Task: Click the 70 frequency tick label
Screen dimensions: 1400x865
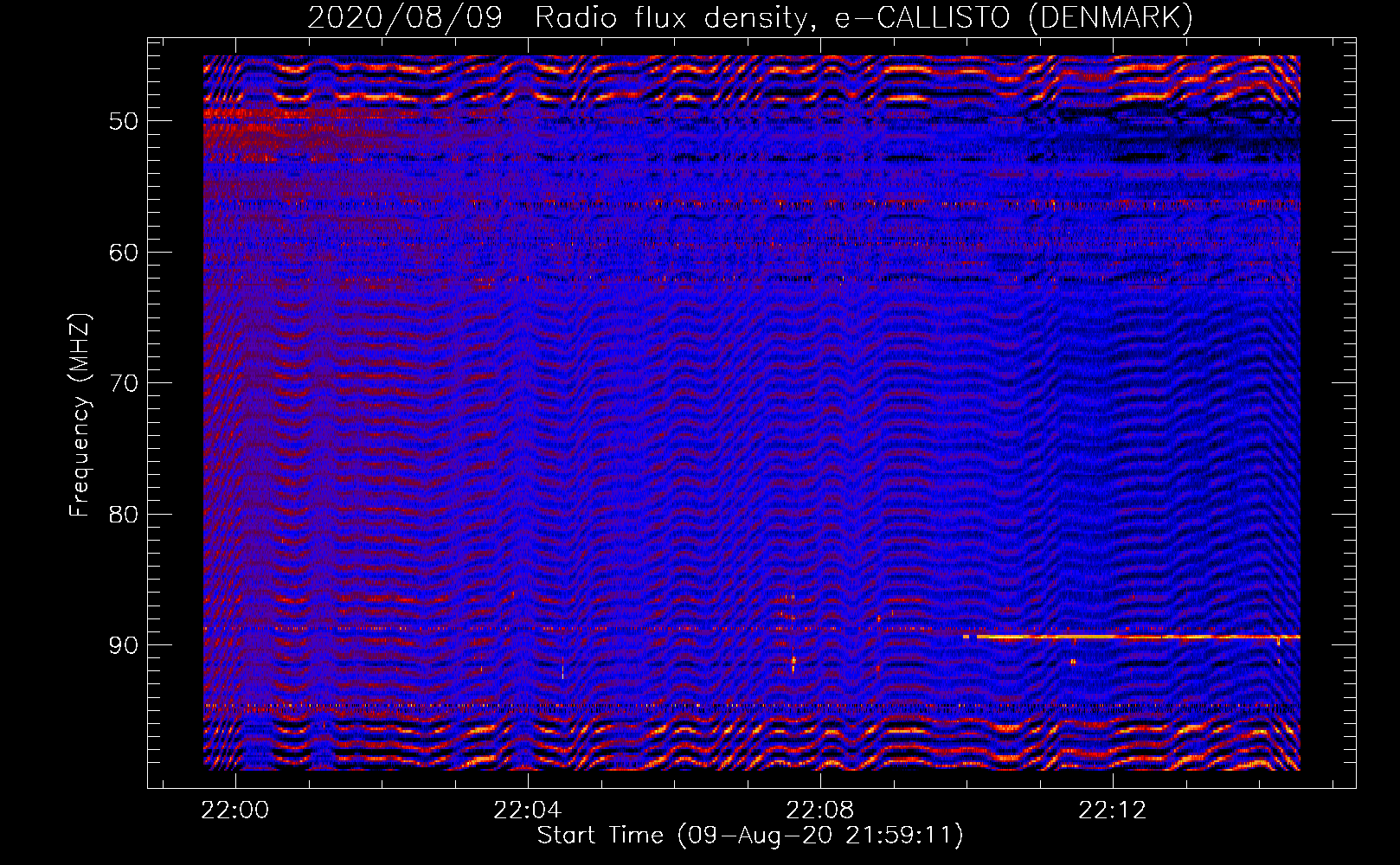Action: coord(124,383)
